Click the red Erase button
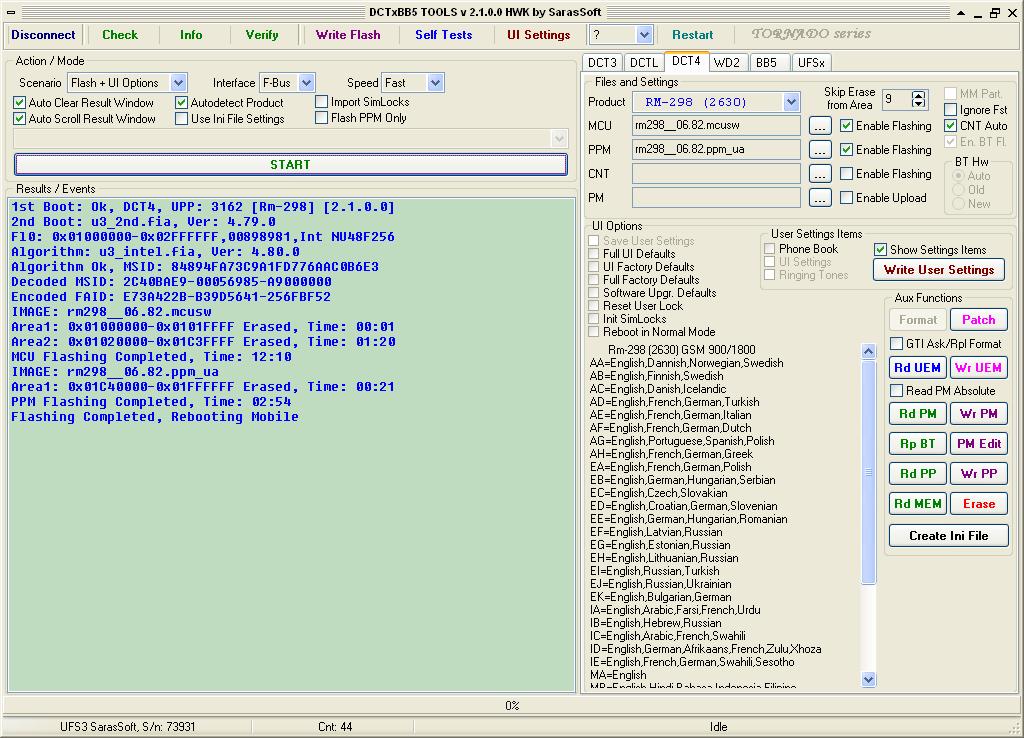This screenshot has height=738, width=1024. tap(978, 504)
